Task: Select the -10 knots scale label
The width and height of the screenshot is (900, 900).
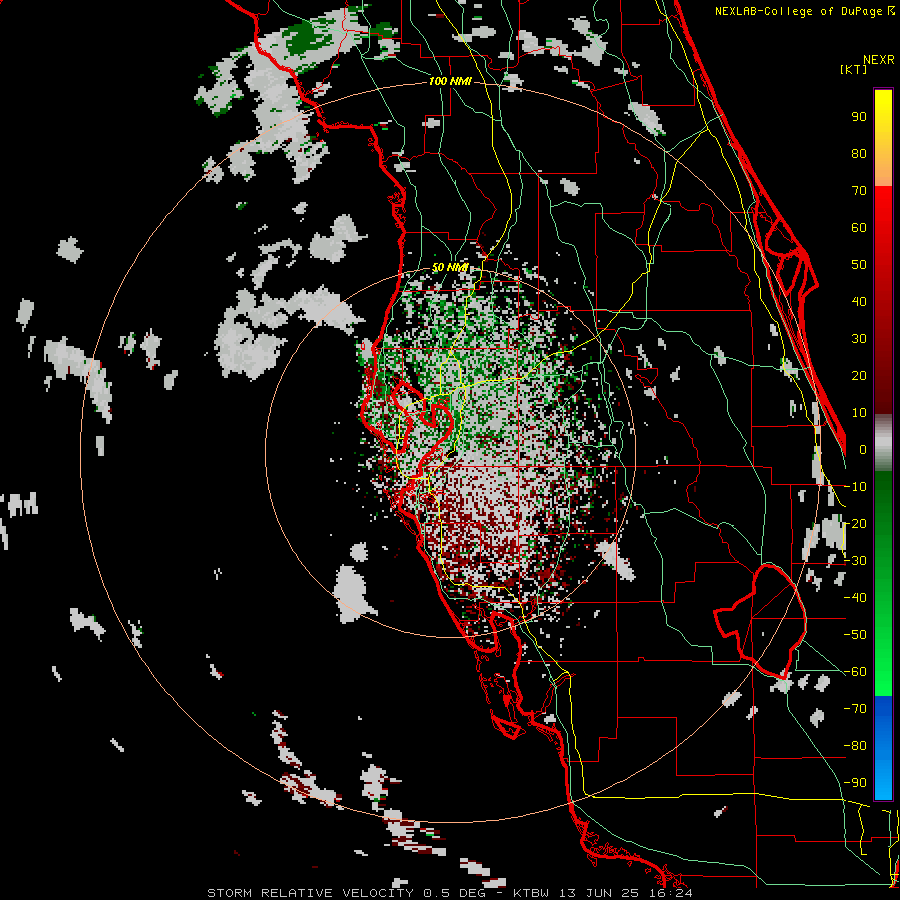Action: click(x=855, y=487)
